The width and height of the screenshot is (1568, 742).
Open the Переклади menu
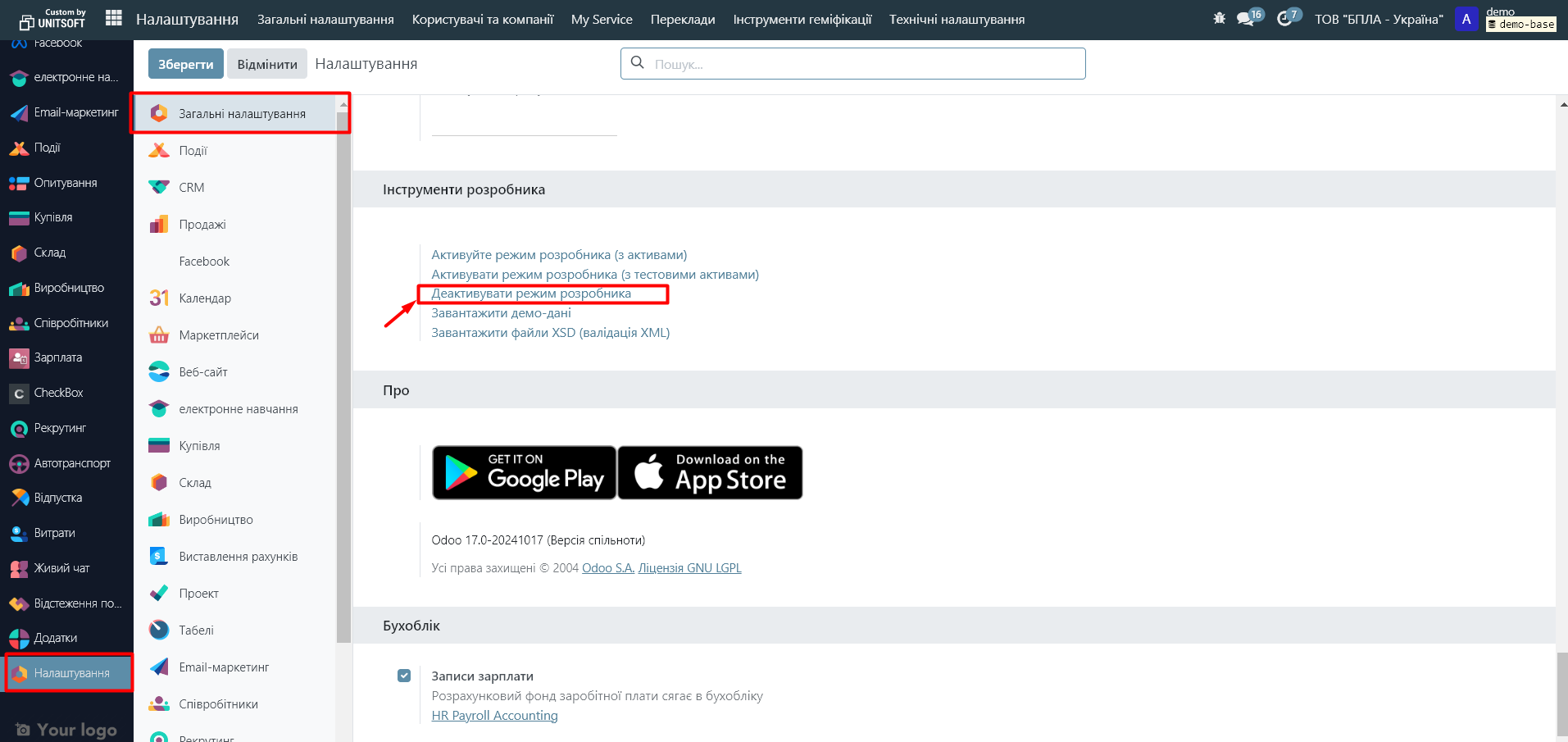(682, 19)
